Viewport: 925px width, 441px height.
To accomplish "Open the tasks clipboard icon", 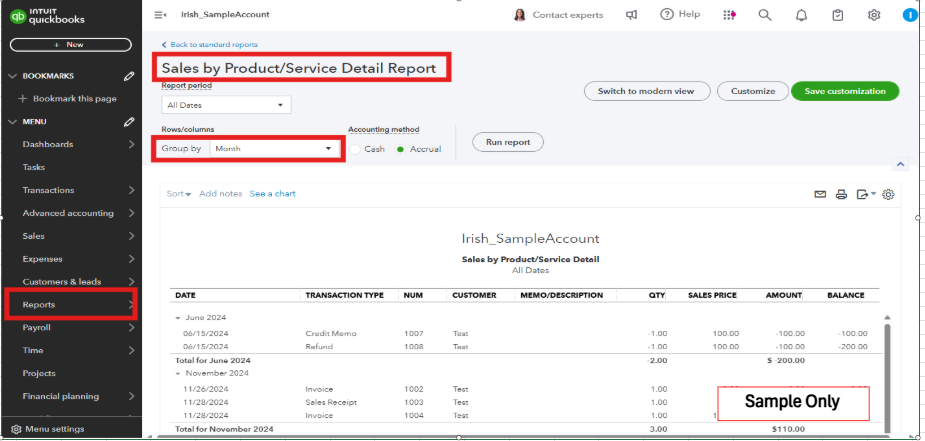I will point(838,15).
